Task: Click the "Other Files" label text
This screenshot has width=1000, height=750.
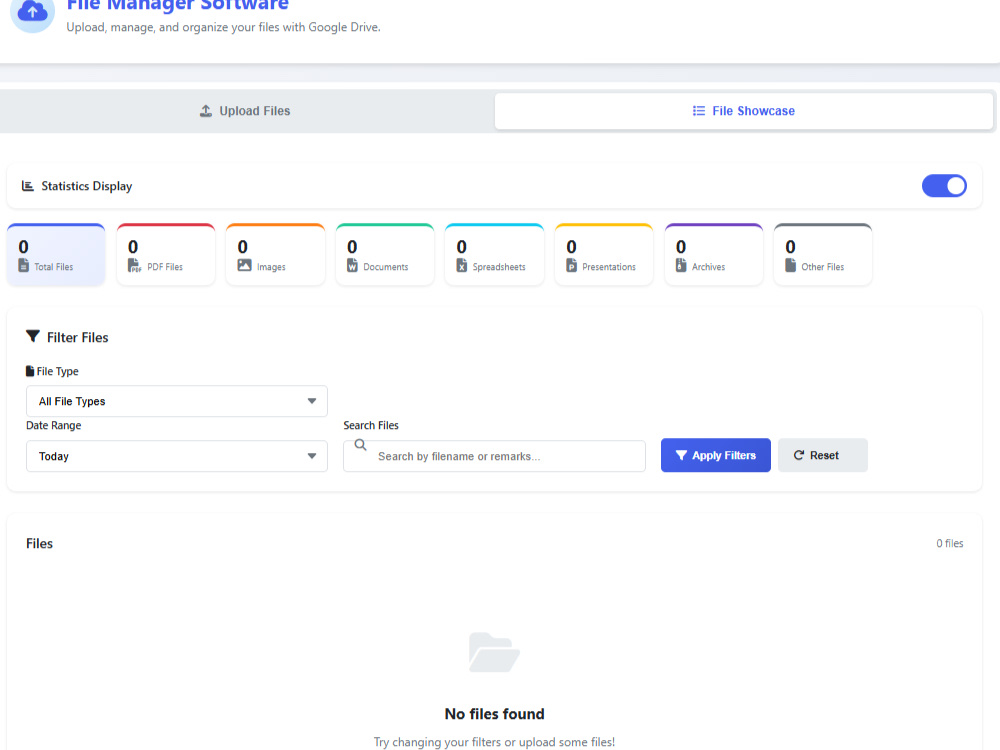Action: coord(823,267)
